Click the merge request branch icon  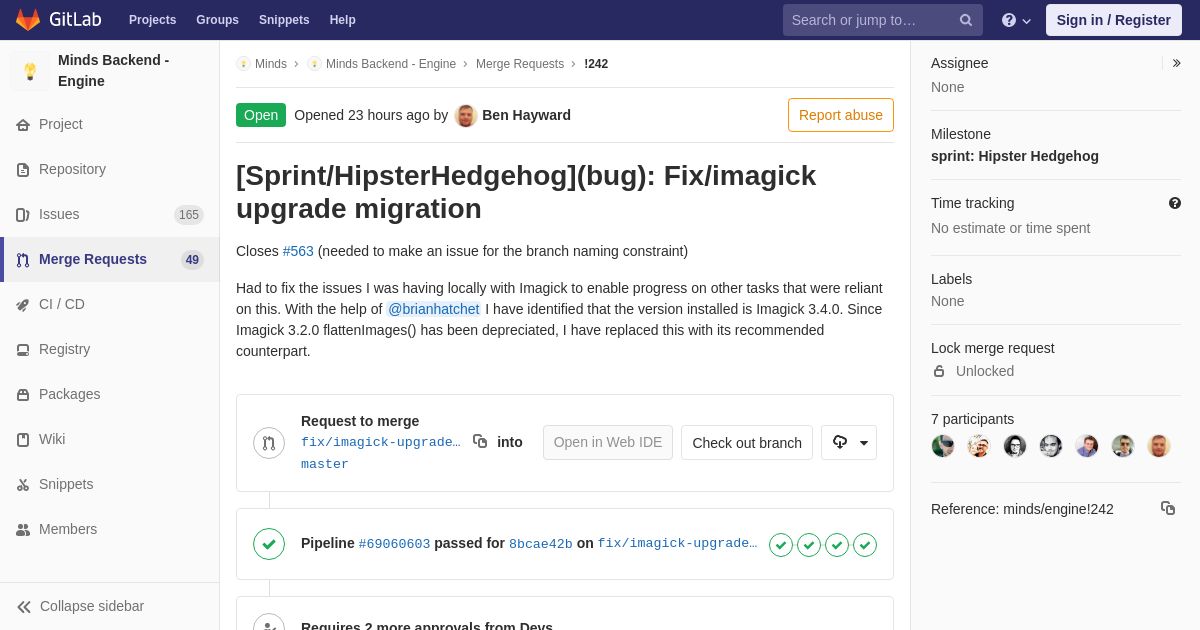tap(269, 443)
